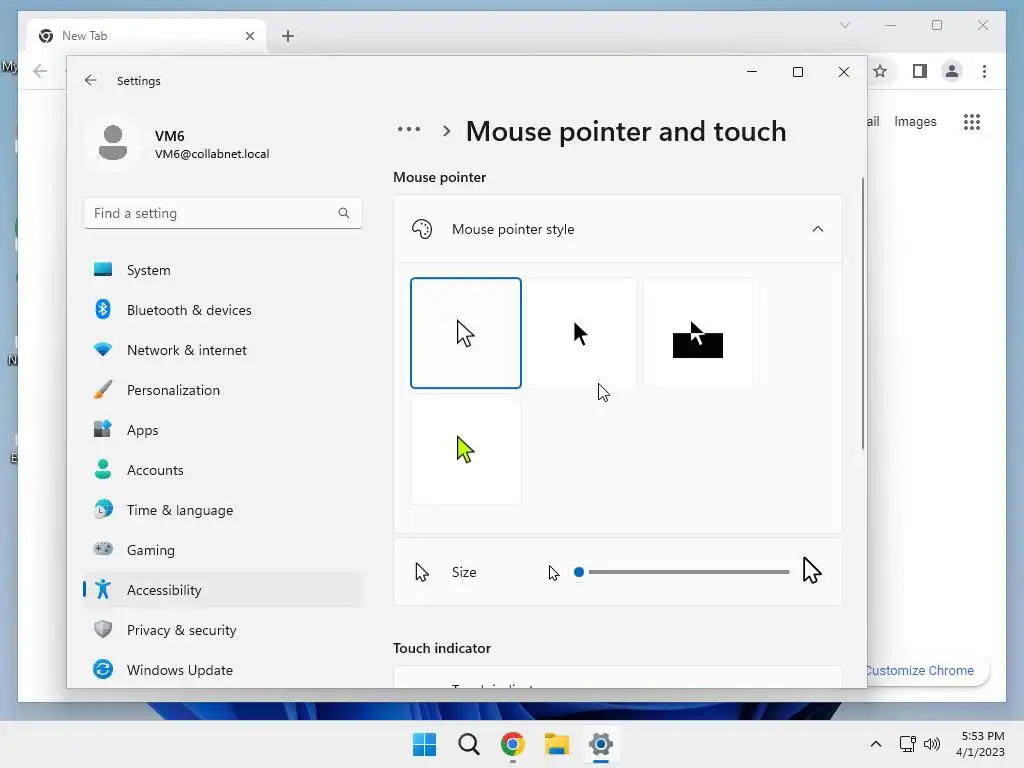Click the breadcrumb ellipsis in Settings
1024x768 pixels.
point(409,129)
